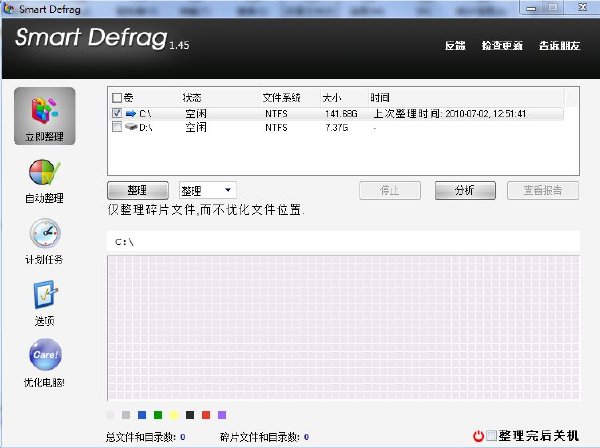The height and width of the screenshot is (448, 600).
Task: Uncheck the C:\ volume checkbox
Action: 117,113
